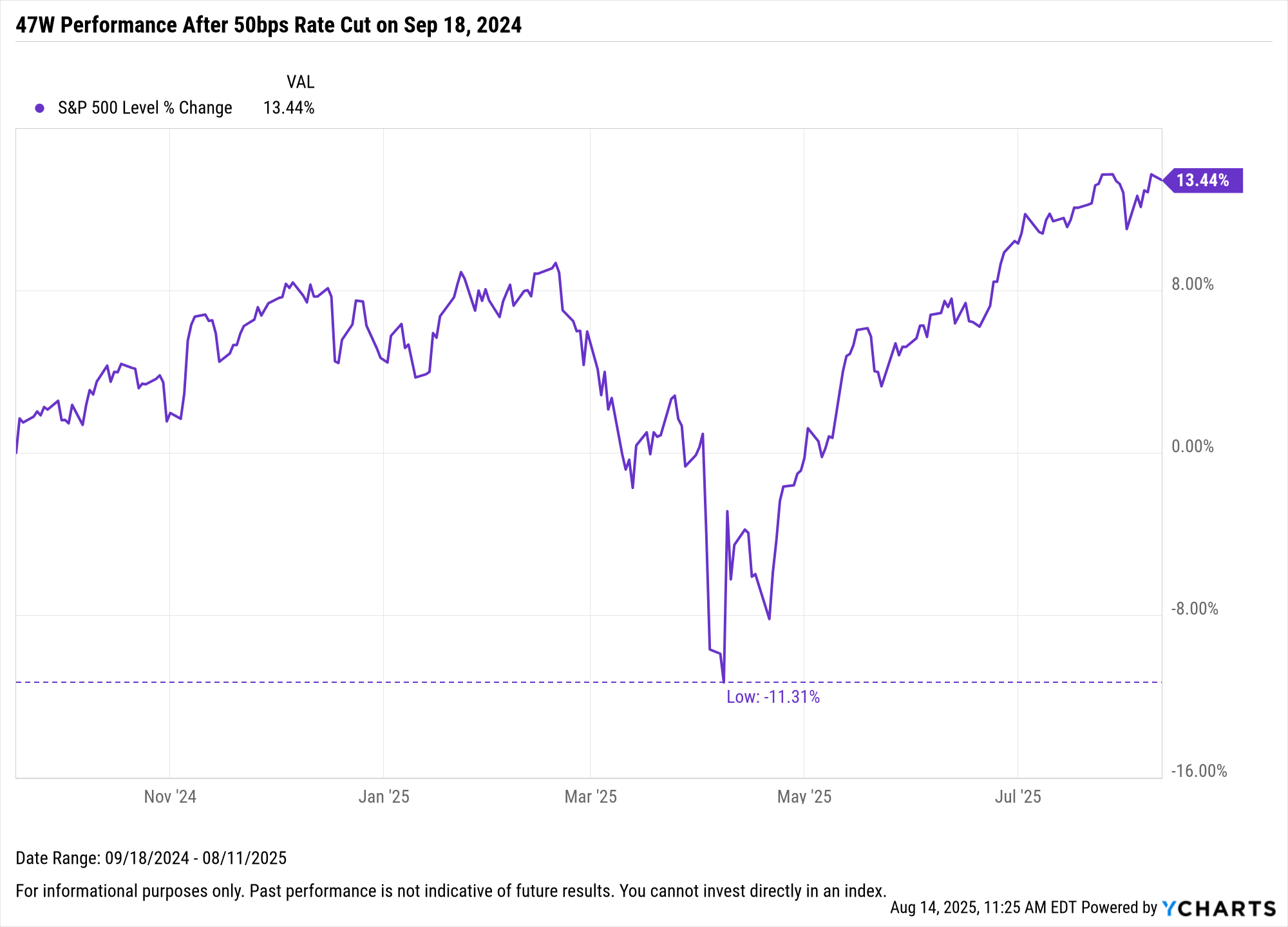Click the -16.00% y-axis label
This screenshot has width=1288, height=927.
tap(1199, 771)
